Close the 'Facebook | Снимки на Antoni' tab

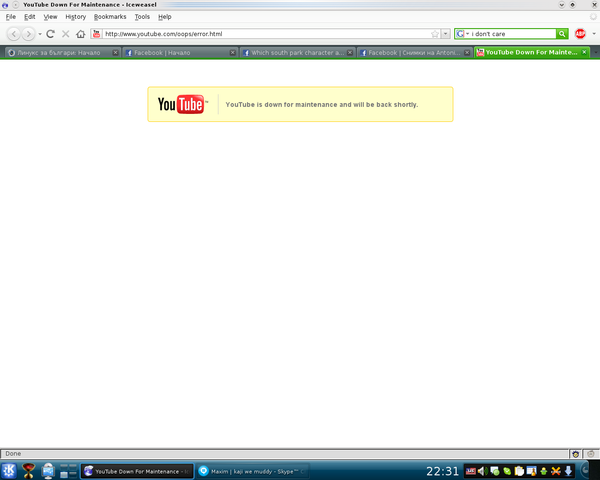coord(467,53)
